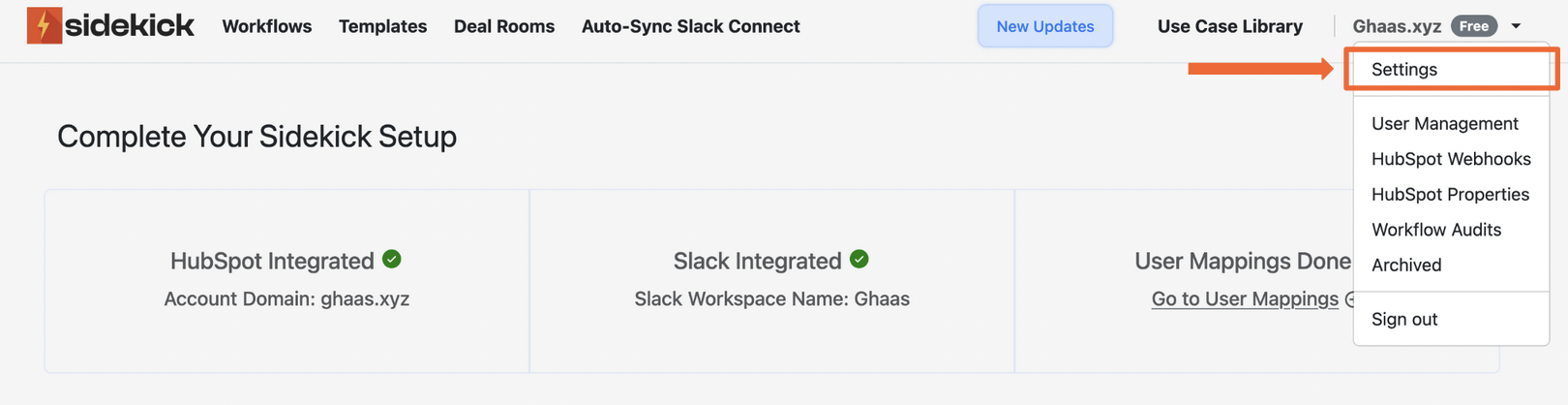Choose HubSpot Properties from the dropdown
The width and height of the screenshot is (1568, 405).
(x=1449, y=195)
